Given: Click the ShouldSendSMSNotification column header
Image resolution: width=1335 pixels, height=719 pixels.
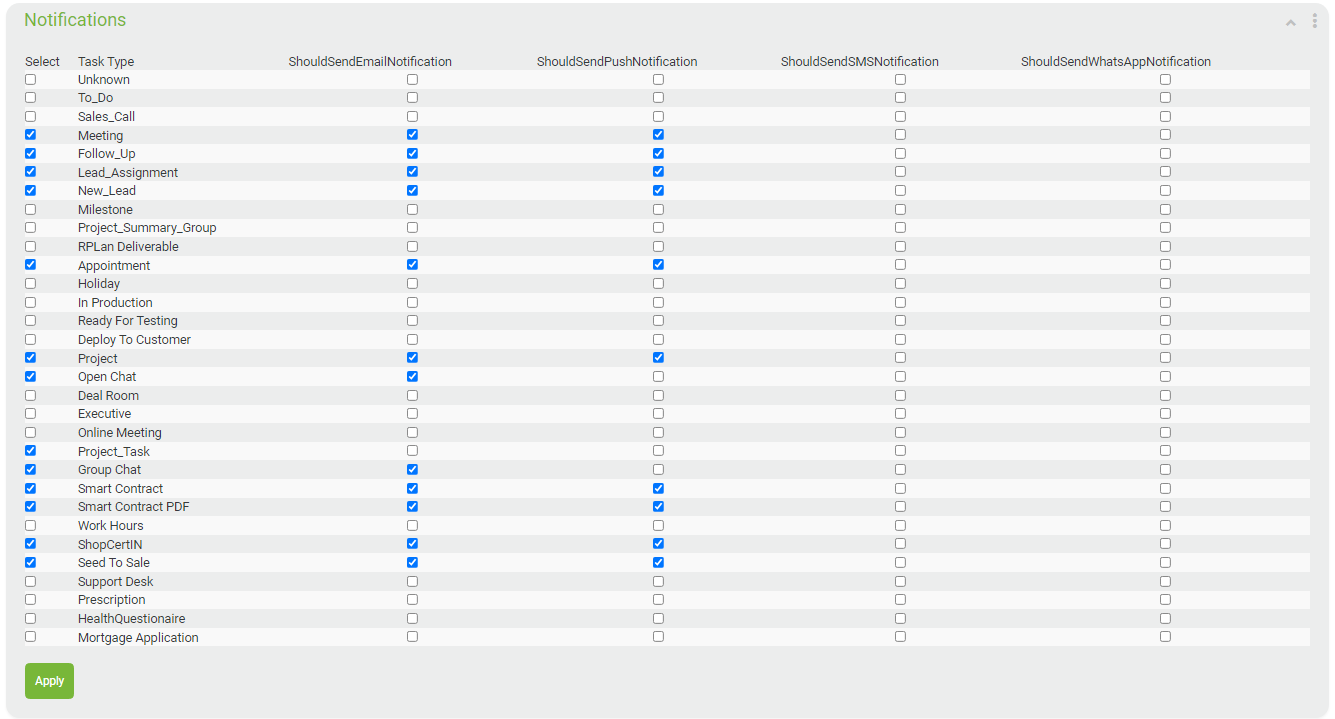Looking at the screenshot, I should 860,62.
